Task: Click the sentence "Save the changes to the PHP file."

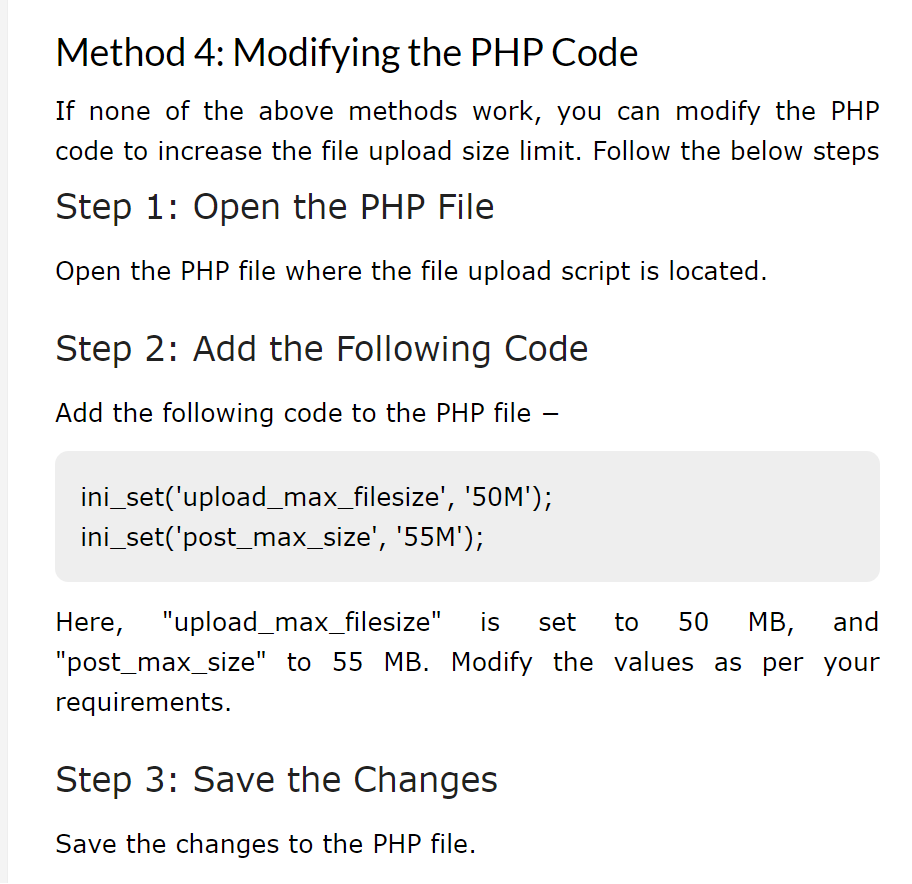Action: coord(266,844)
